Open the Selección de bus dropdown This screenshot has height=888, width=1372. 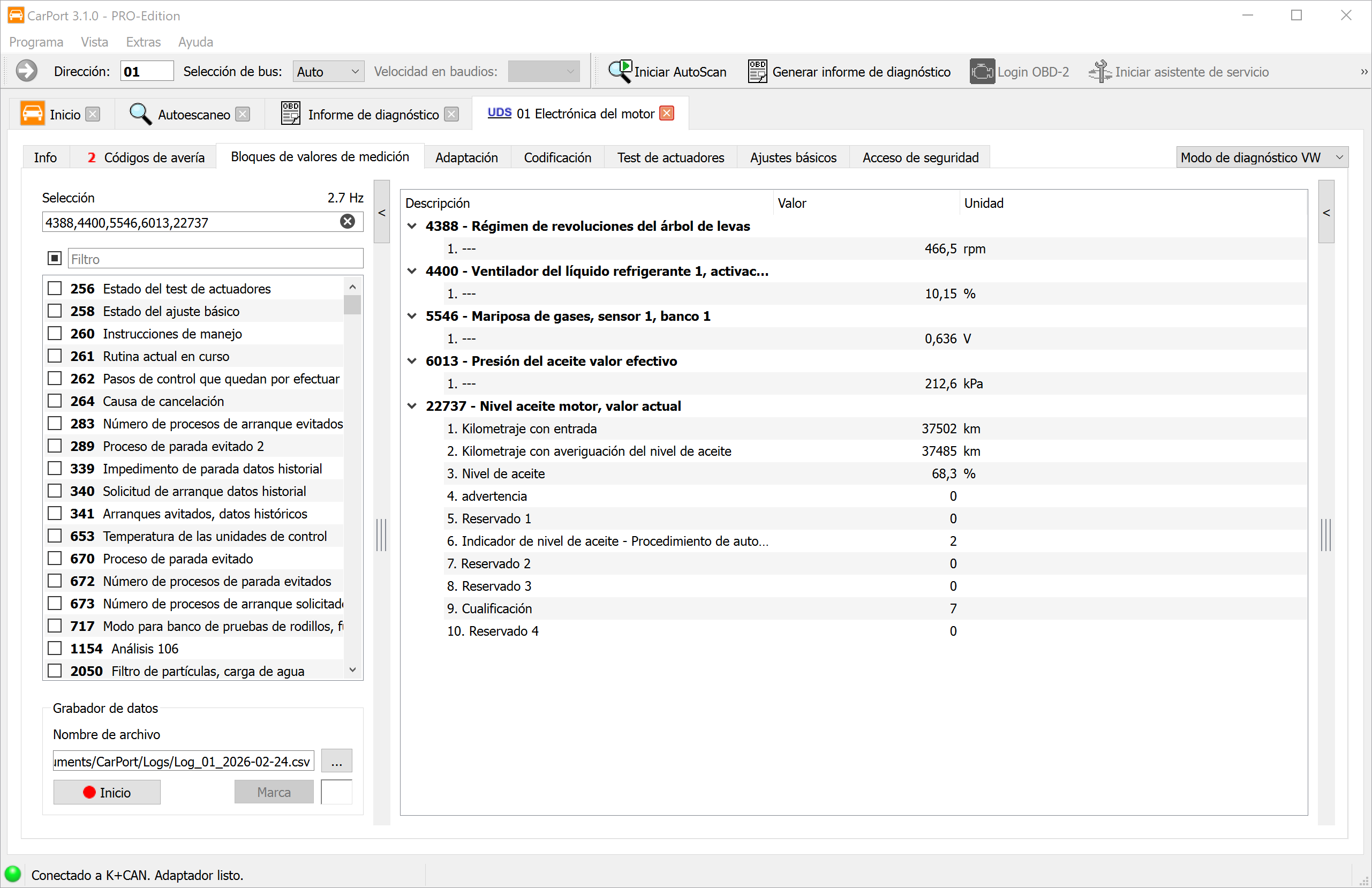click(x=328, y=72)
